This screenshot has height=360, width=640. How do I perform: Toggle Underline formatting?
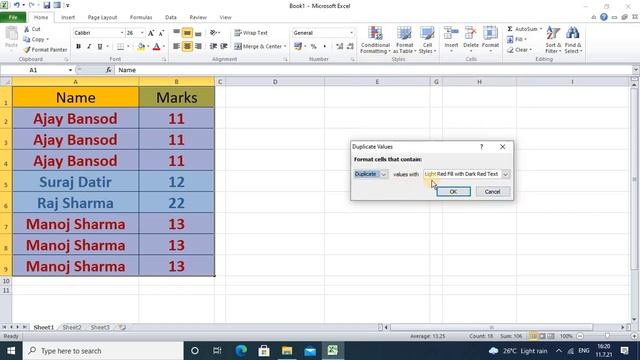click(x=100, y=47)
